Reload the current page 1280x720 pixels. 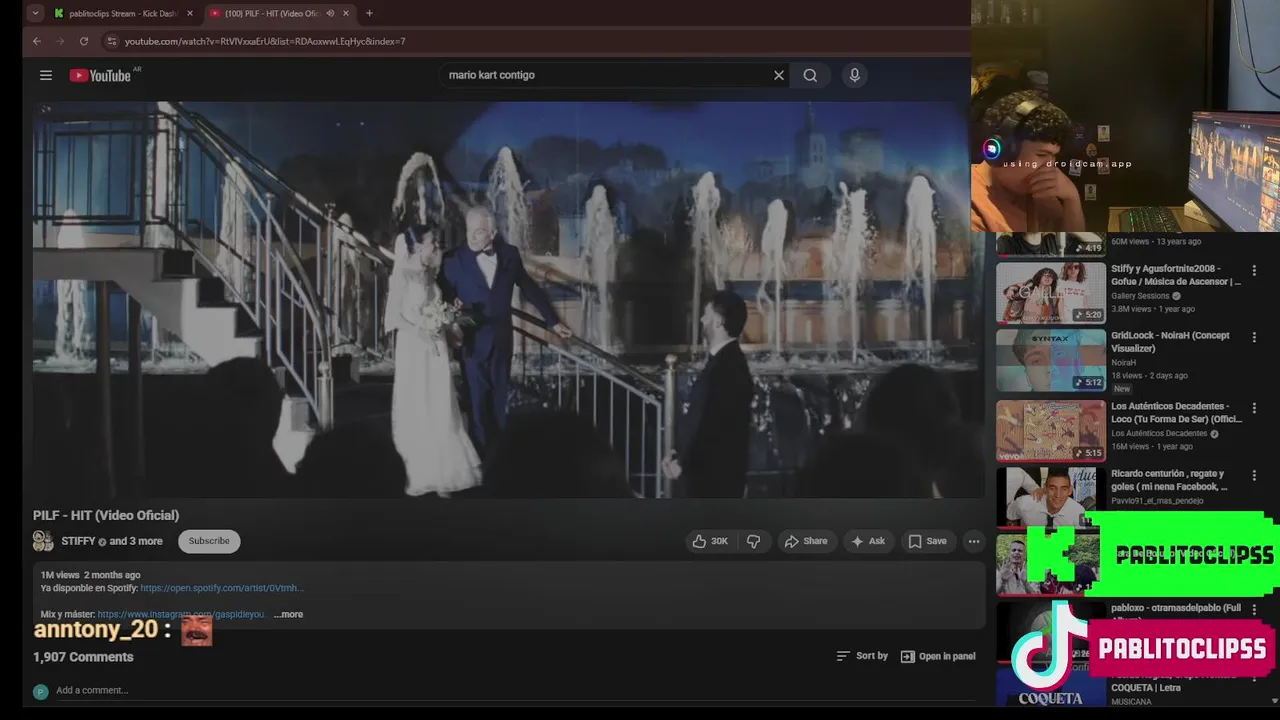84,41
